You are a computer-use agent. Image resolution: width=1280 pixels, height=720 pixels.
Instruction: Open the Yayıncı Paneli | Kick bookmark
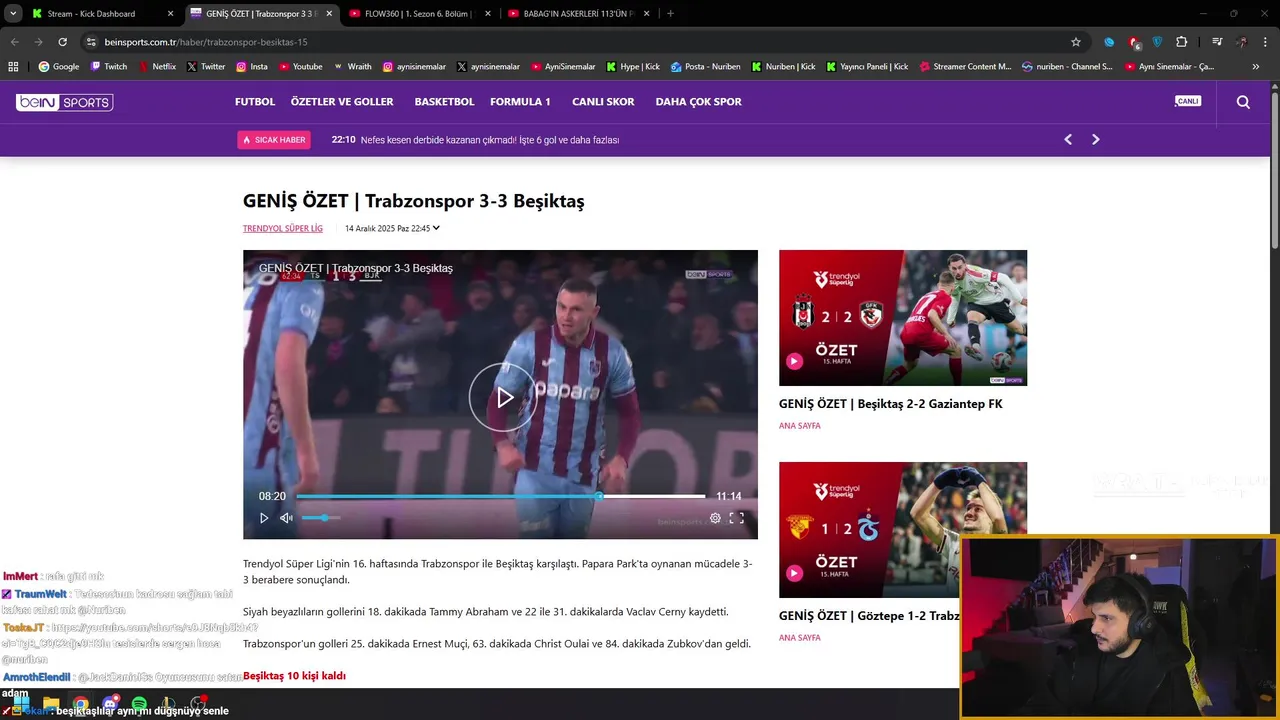pyautogui.click(x=867, y=67)
